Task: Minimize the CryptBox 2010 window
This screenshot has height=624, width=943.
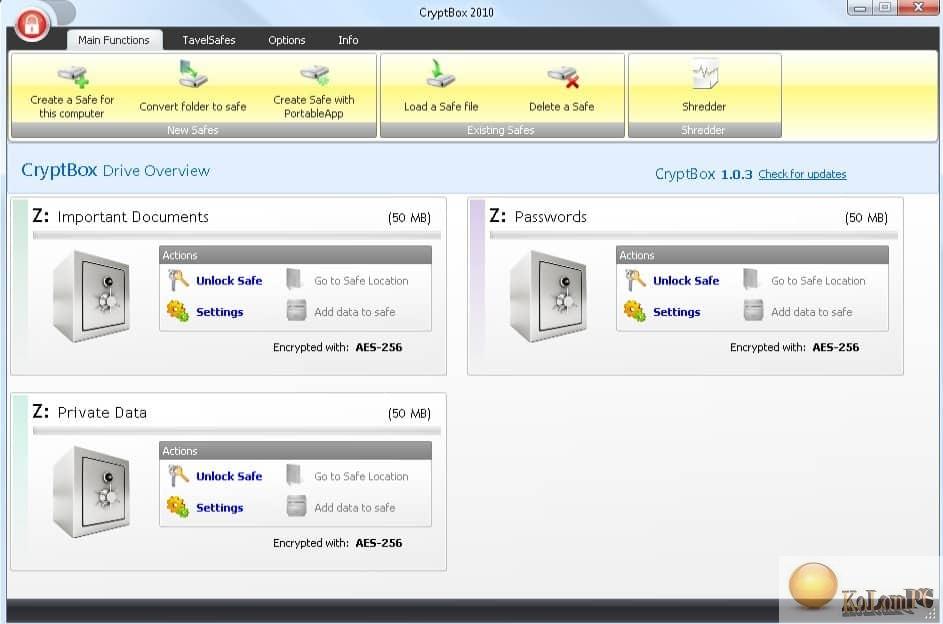Action: [x=860, y=8]
